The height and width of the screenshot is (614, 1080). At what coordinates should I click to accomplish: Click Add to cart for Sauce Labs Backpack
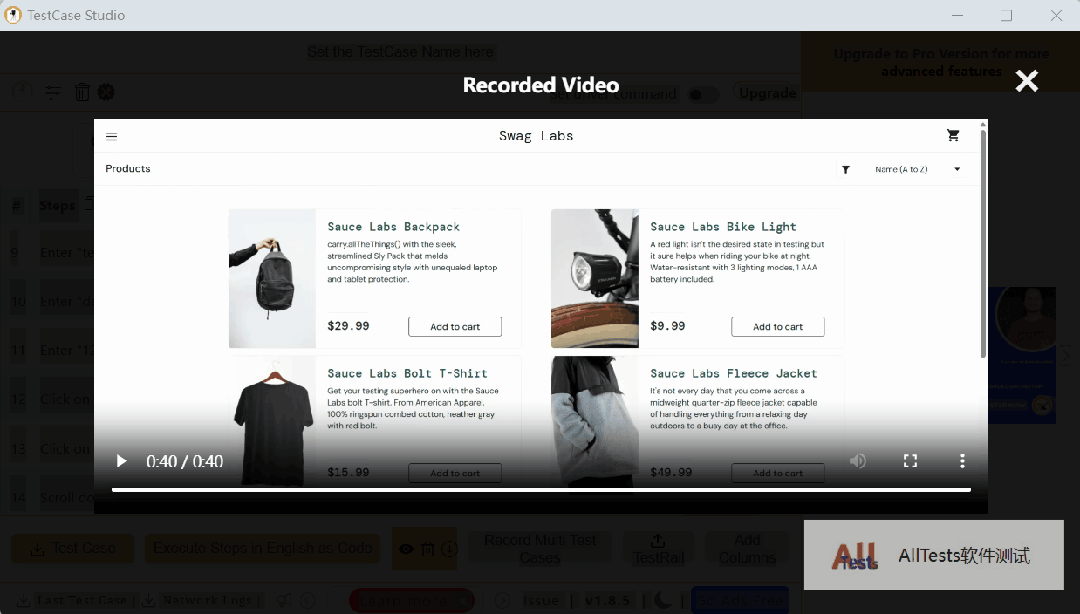pos(455,327)
